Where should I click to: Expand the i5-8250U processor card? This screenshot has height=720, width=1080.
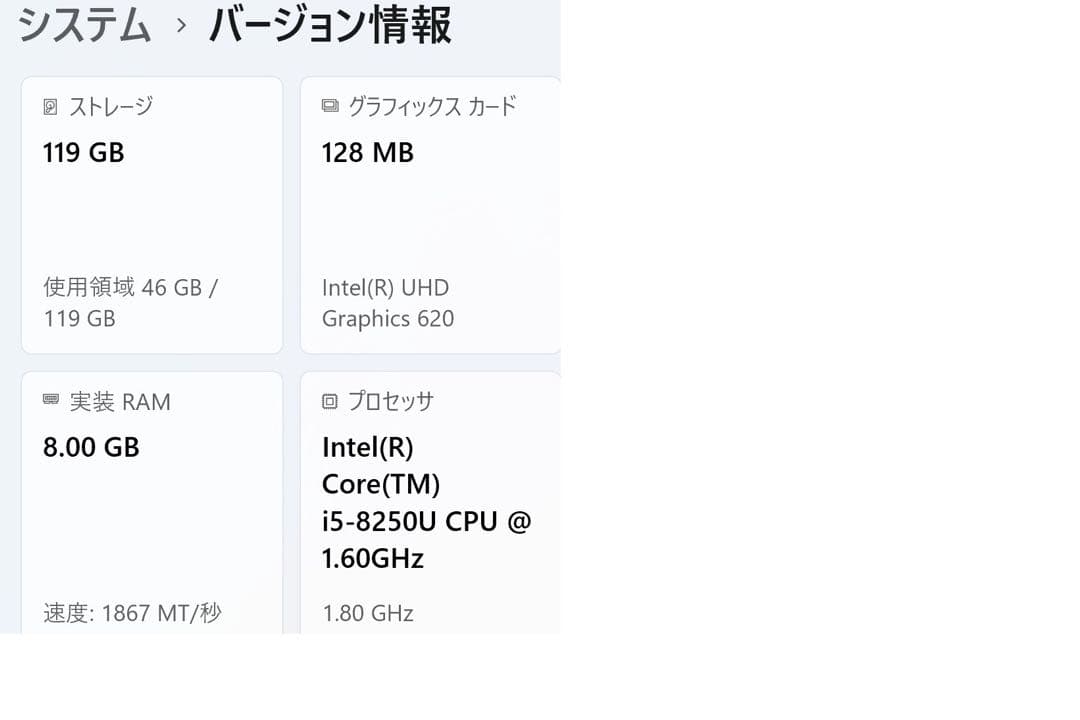pyautogui.click(x=430, y=500)
